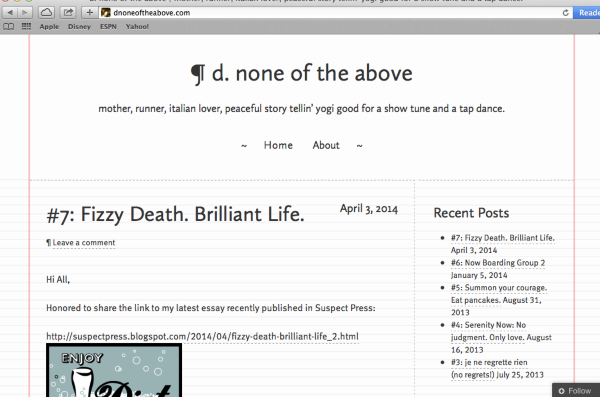This screenshot has width=600, height=397.
Task: Open recent post '#7: Fizzy Death. Brilliant Life.' in sidebar
Action: [502, 238]
